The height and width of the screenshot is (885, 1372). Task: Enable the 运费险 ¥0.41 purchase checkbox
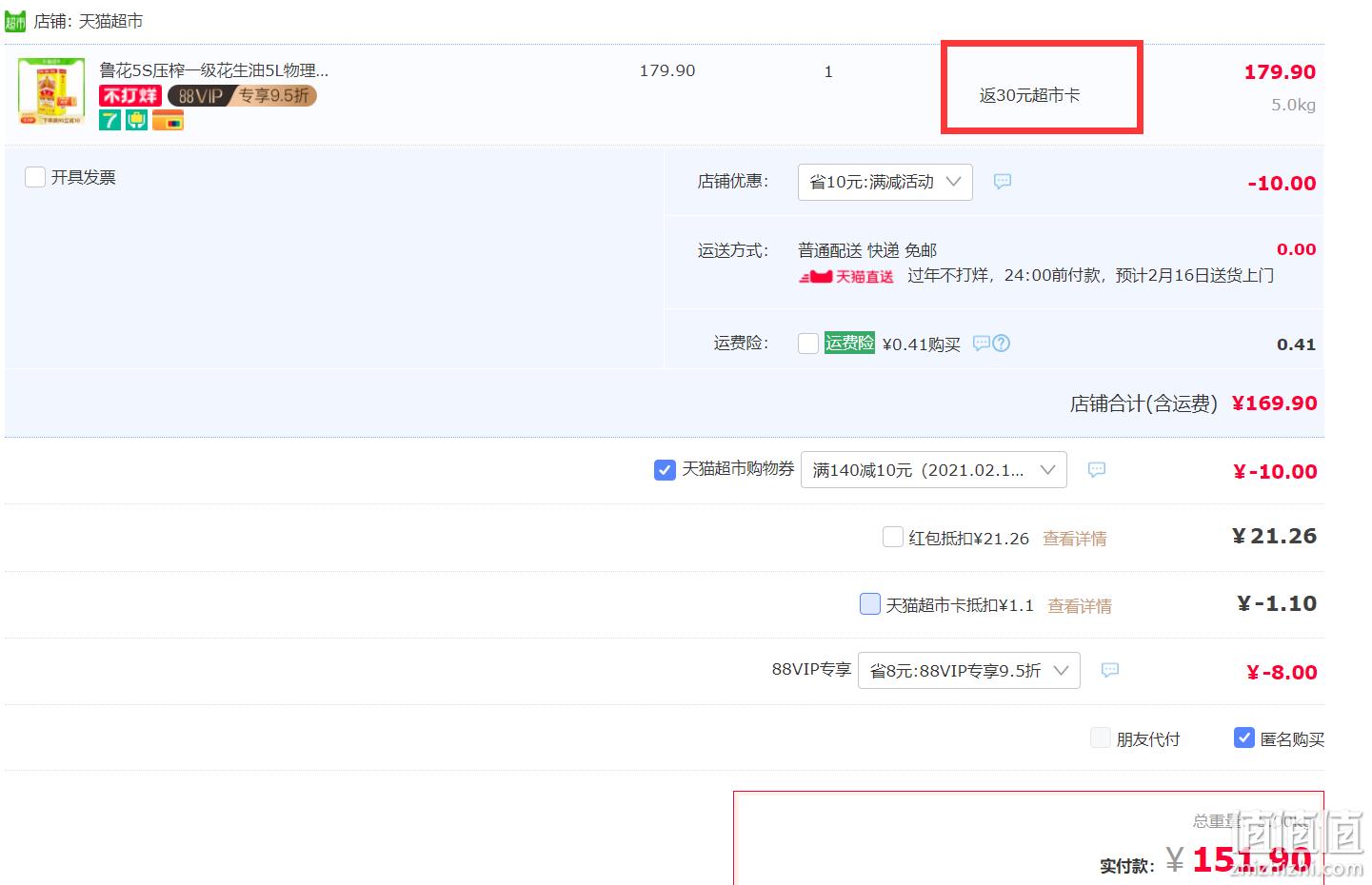click(808, 344)
